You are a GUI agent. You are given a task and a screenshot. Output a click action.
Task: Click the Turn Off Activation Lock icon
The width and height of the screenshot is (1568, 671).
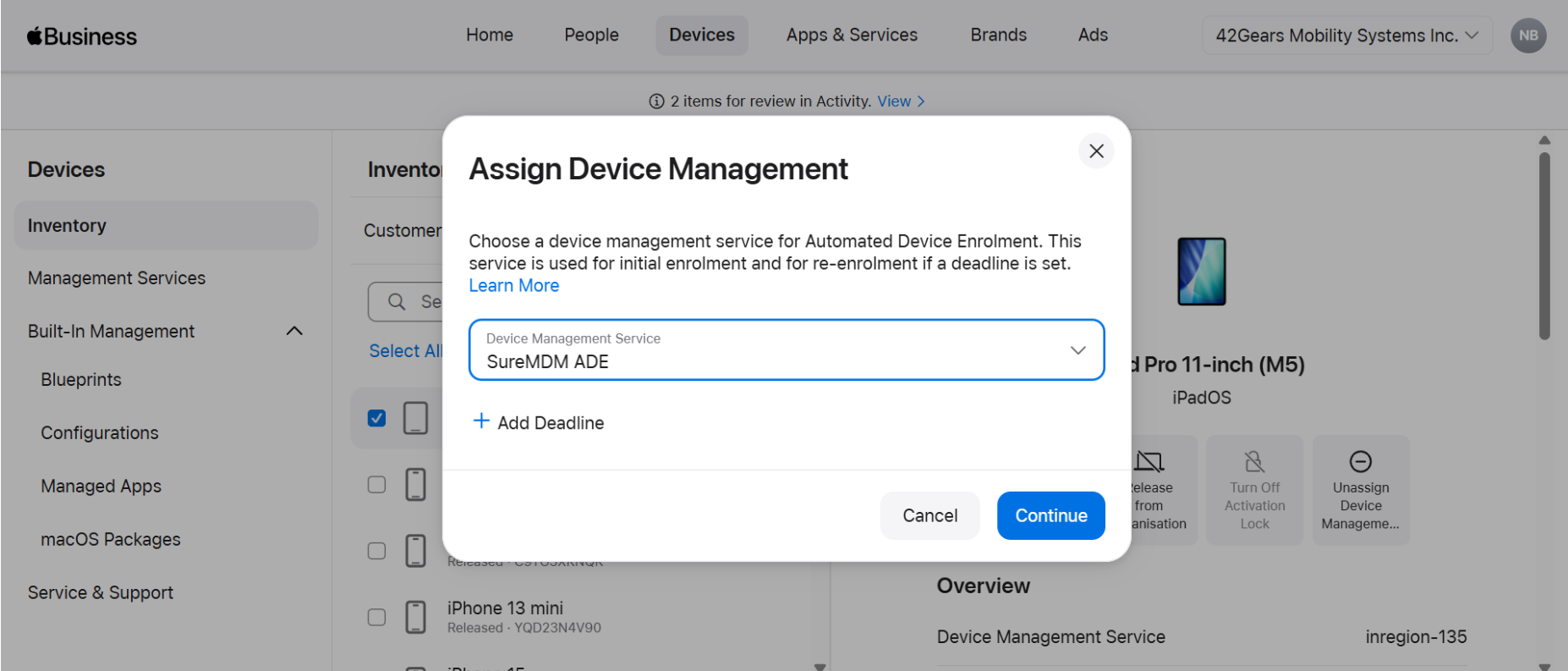[x=1254, y=461]
